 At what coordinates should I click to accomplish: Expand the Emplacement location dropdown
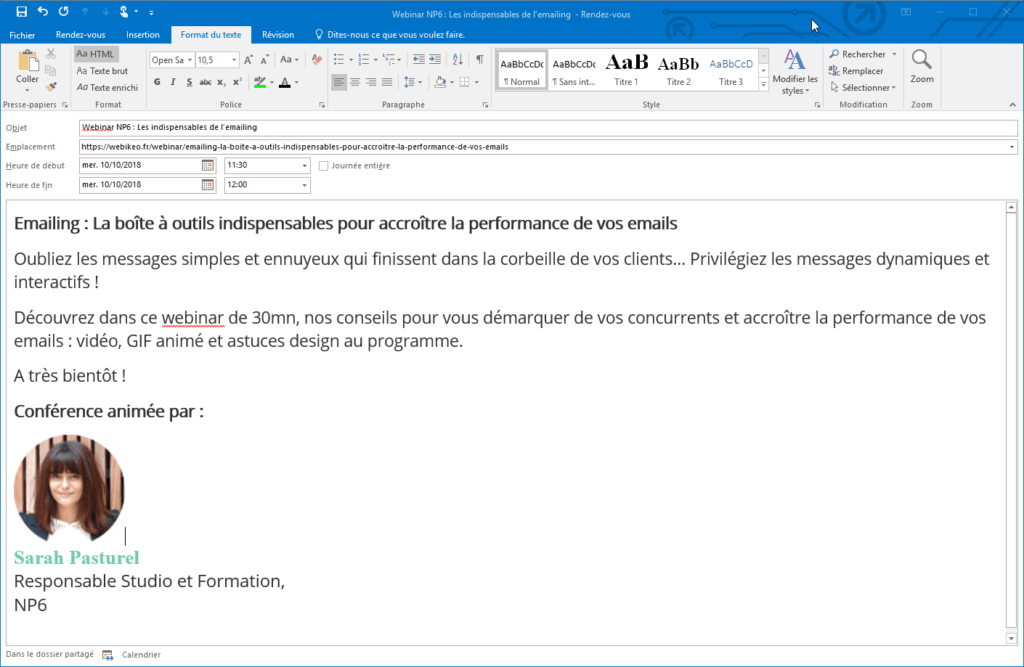[1012, 147]
